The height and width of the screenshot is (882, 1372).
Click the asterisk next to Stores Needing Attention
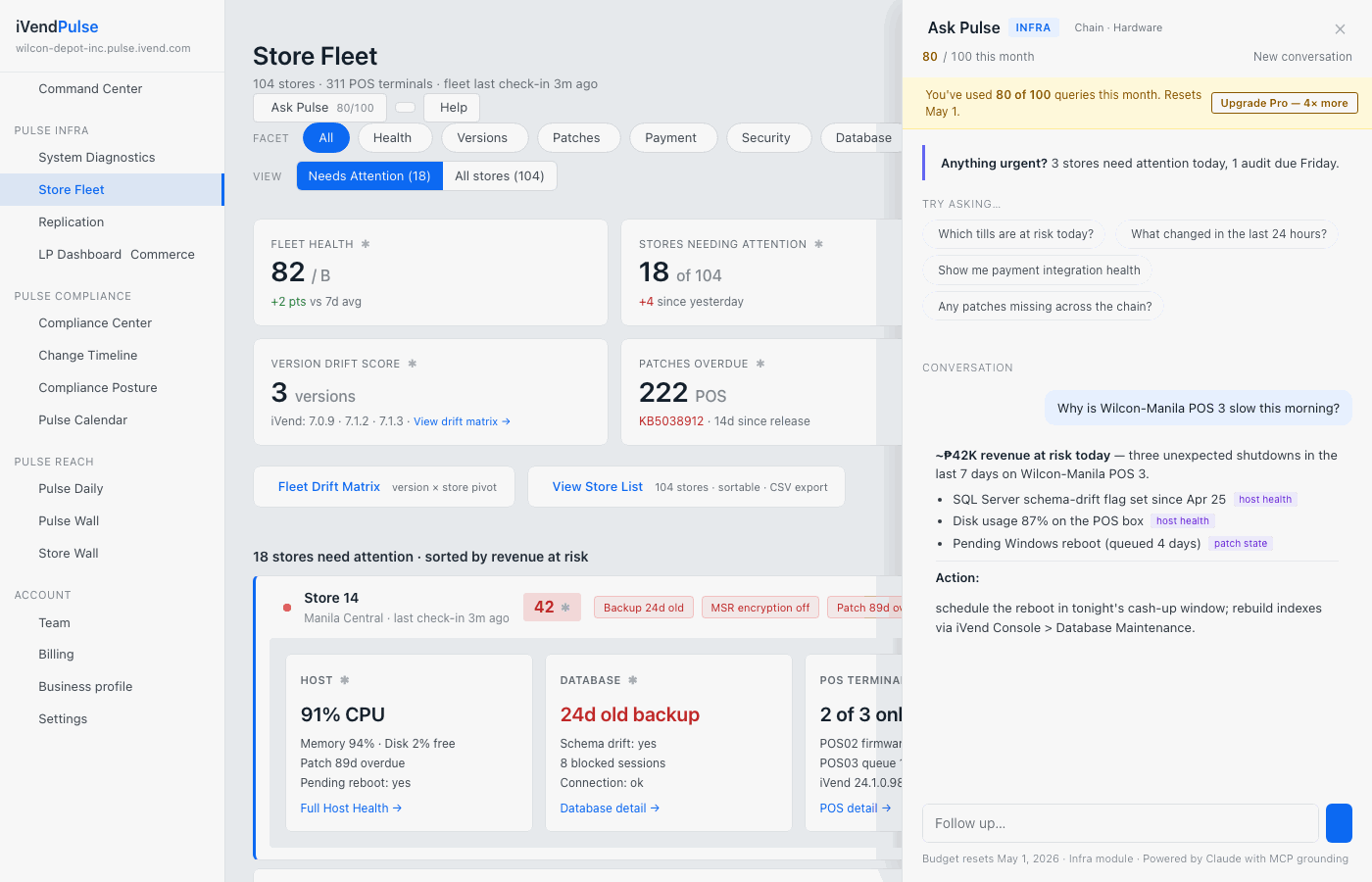click(x=819, y=244)
